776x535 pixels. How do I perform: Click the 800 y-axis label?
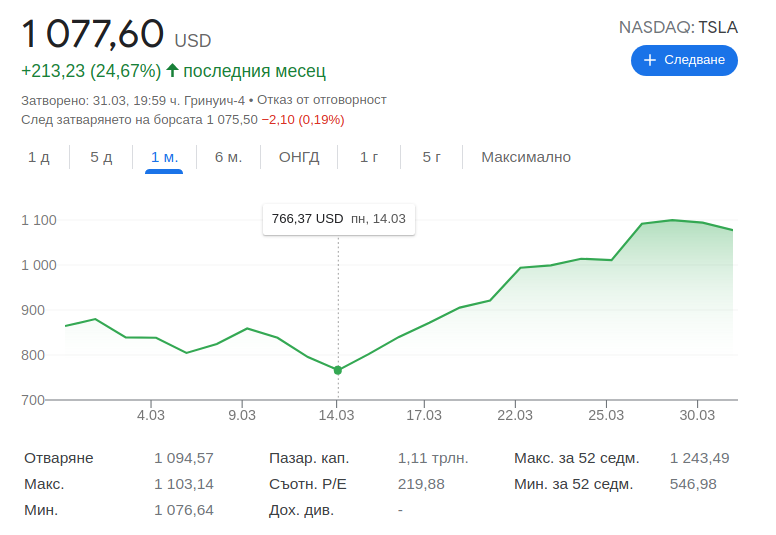coord(33,355)
